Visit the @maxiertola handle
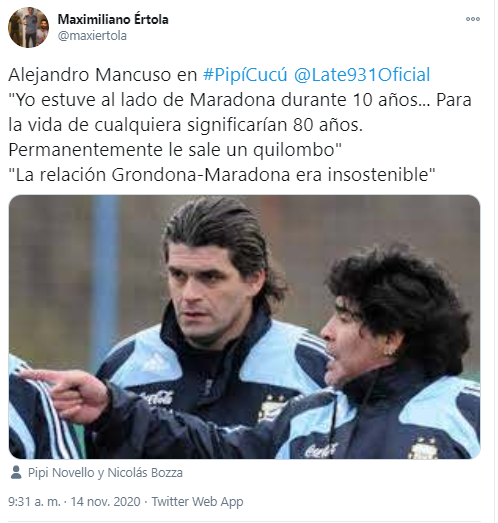This screenshot has height=523, width=498. pos(92,36)
